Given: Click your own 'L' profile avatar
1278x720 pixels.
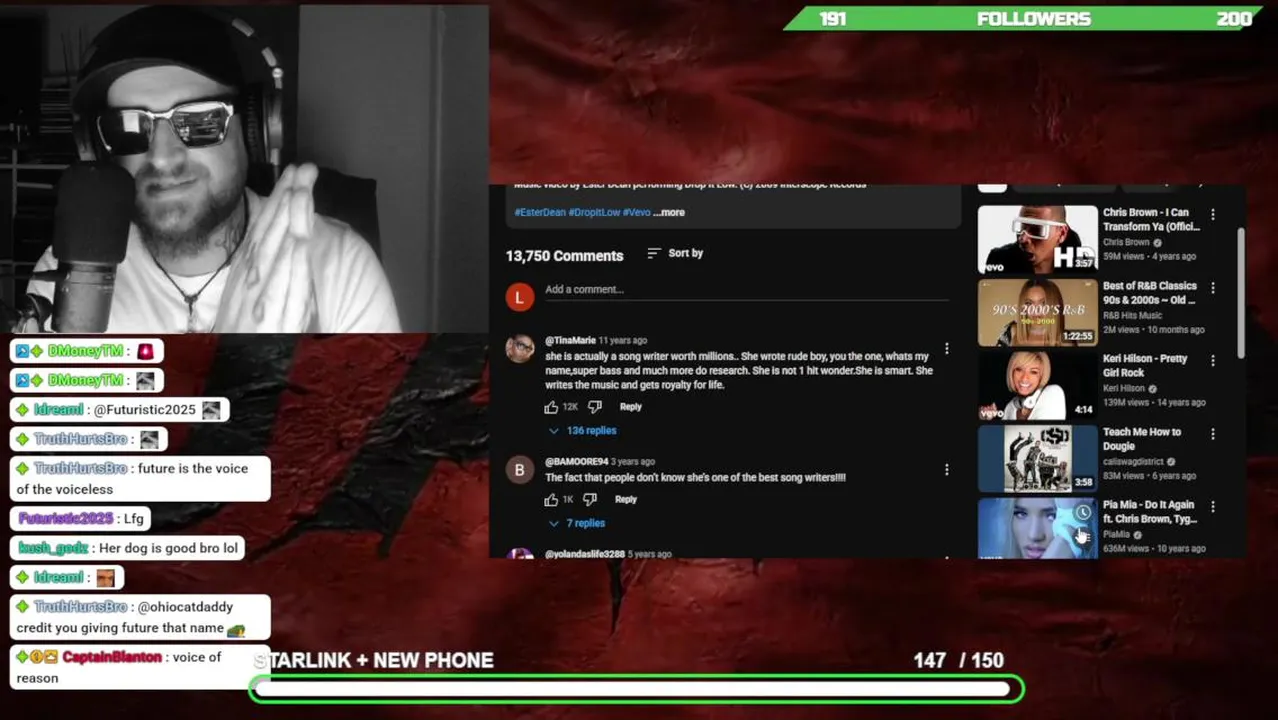Looking at the screenshot, I should (520, 297).
